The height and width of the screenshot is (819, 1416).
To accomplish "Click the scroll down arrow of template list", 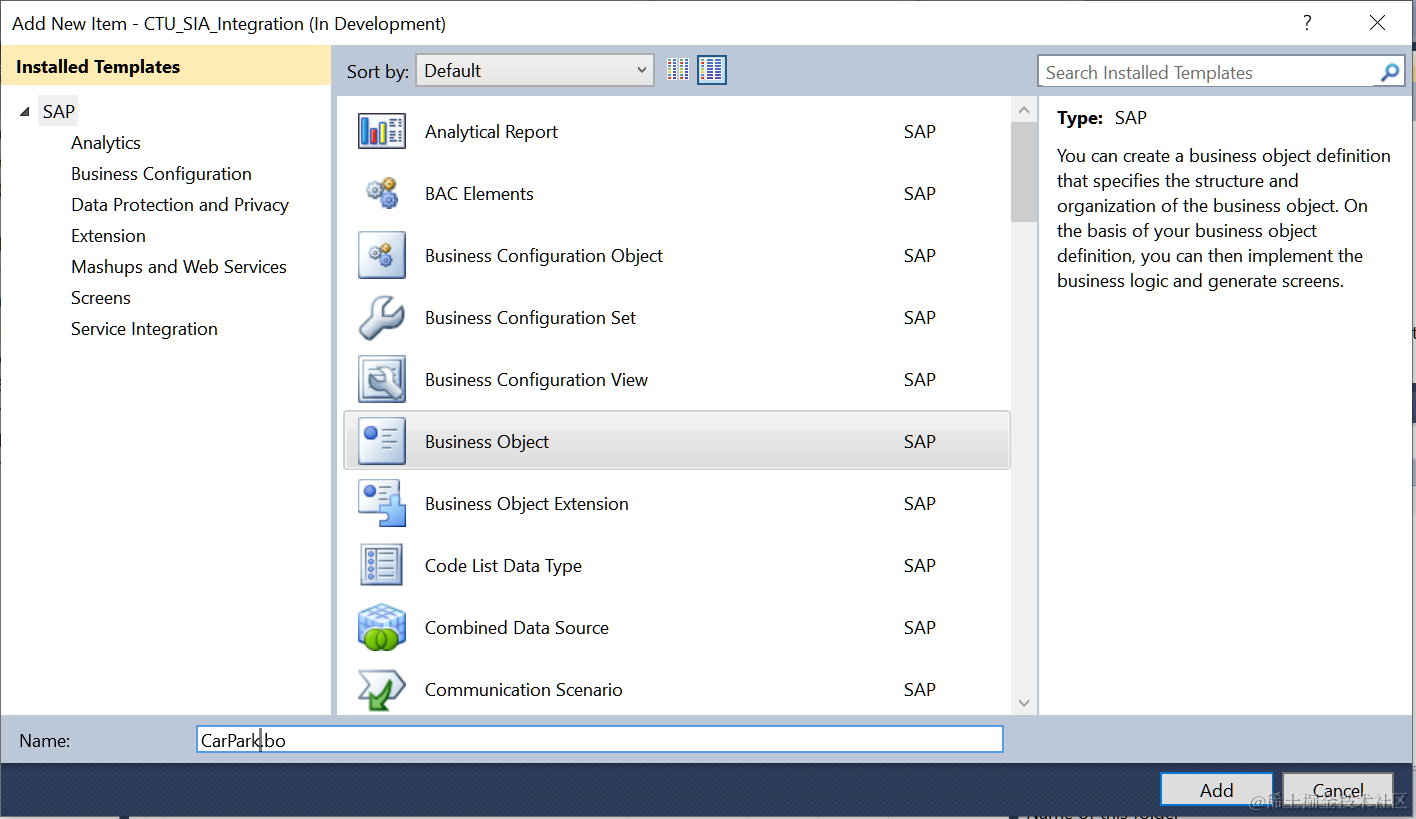I will (1023, 703).
